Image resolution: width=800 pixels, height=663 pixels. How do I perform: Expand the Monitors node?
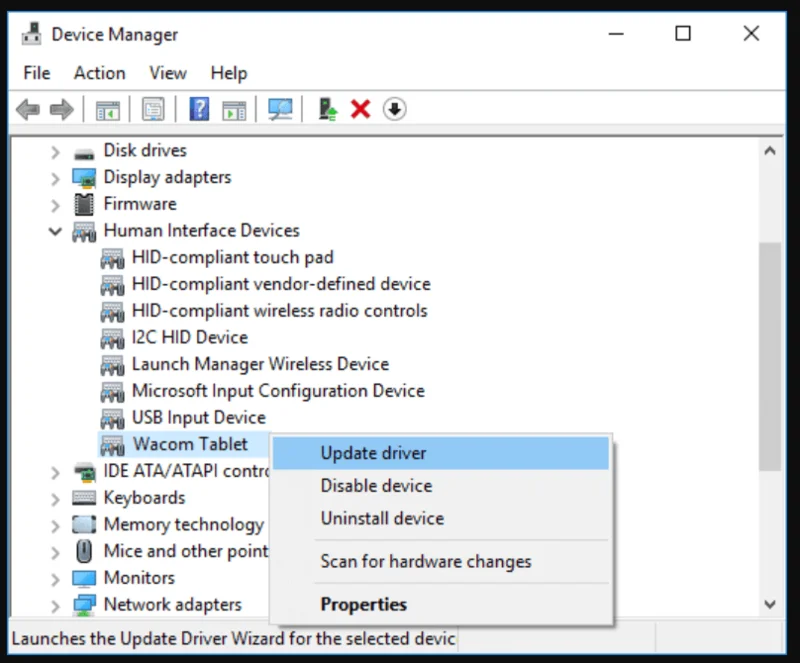click(x=55, y=579)
